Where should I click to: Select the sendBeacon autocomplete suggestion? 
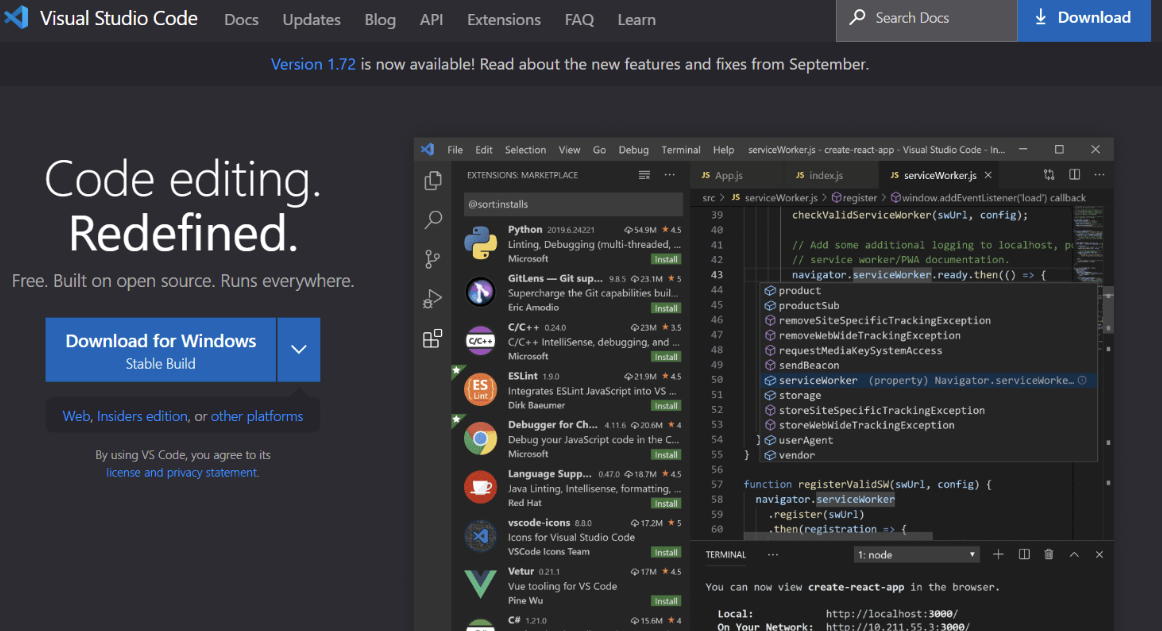[x=929, y=366]
